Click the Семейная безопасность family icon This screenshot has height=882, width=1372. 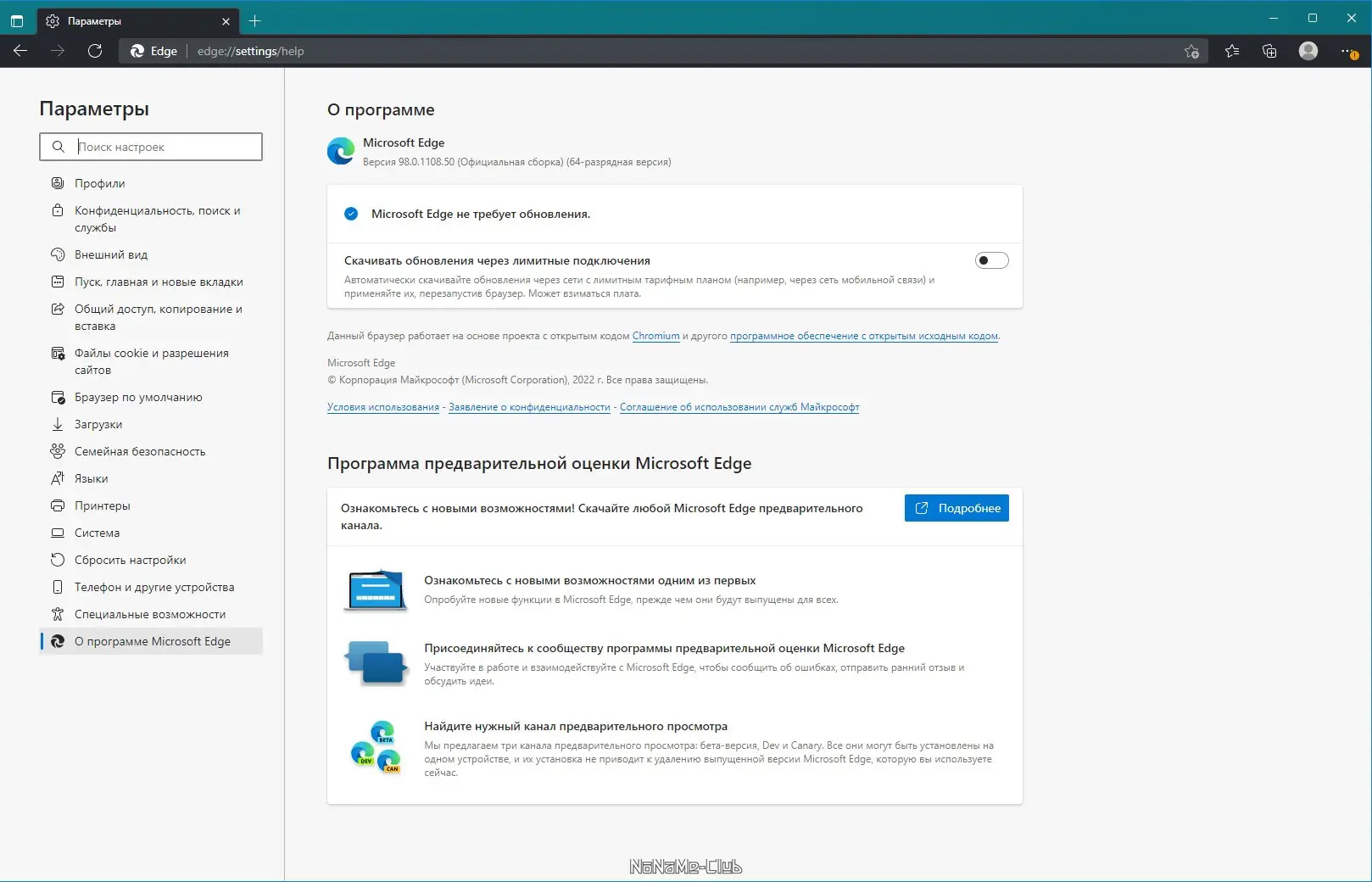coord(58,451)
